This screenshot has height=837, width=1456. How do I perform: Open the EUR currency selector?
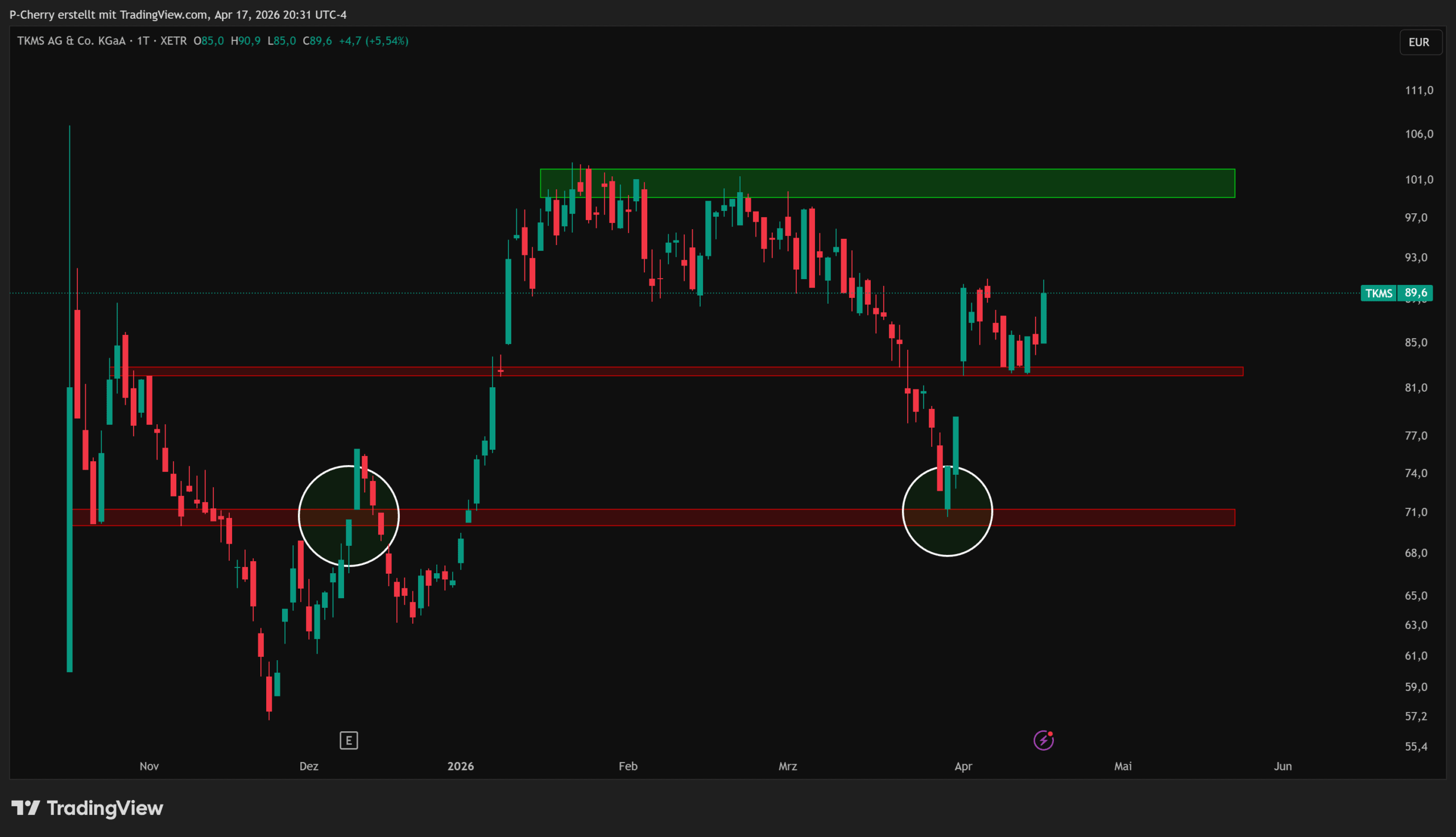(1418, 43)
